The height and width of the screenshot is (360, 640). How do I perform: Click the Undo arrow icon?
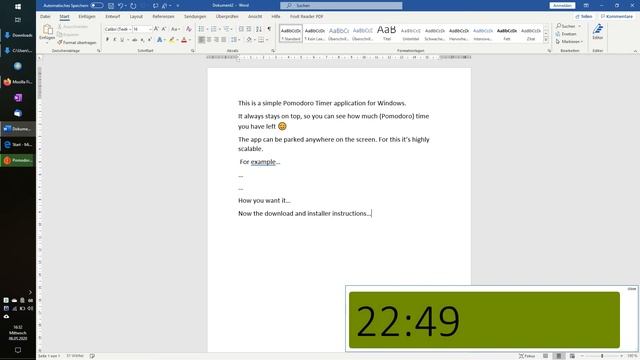pos(120,6)
